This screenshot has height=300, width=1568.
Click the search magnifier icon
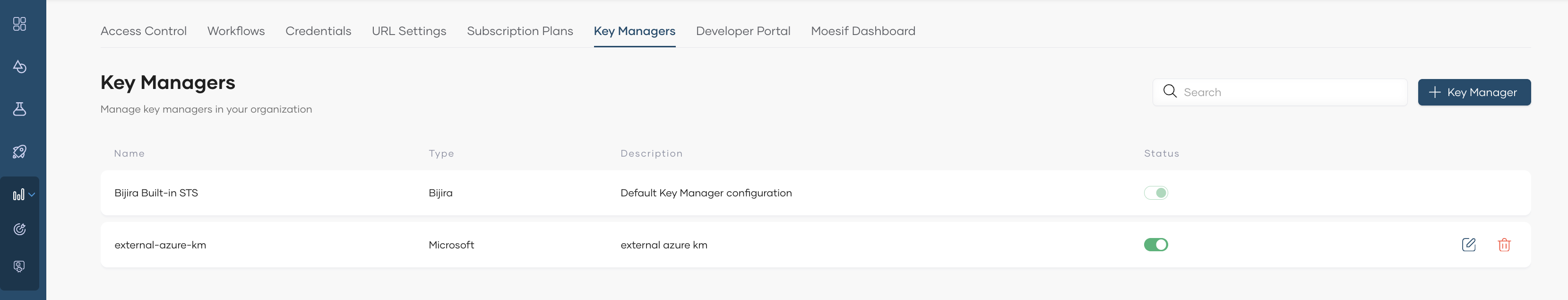point(1170,91)
